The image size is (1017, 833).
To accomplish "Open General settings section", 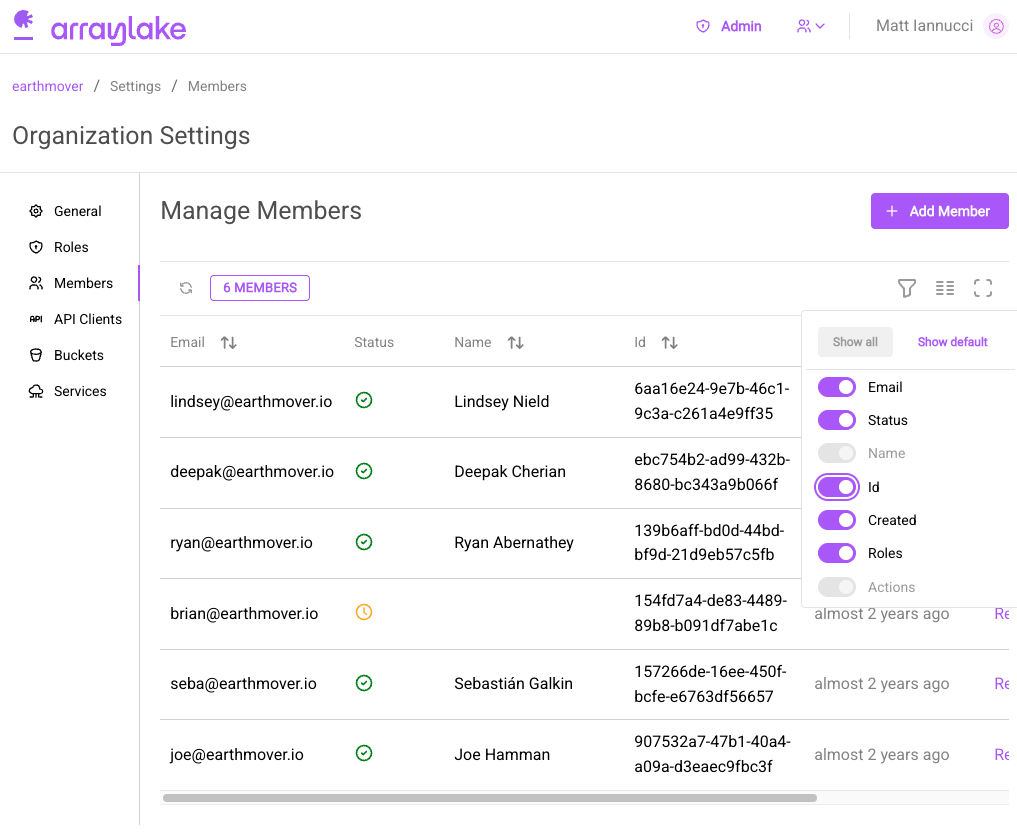I will tap(77, 211).
